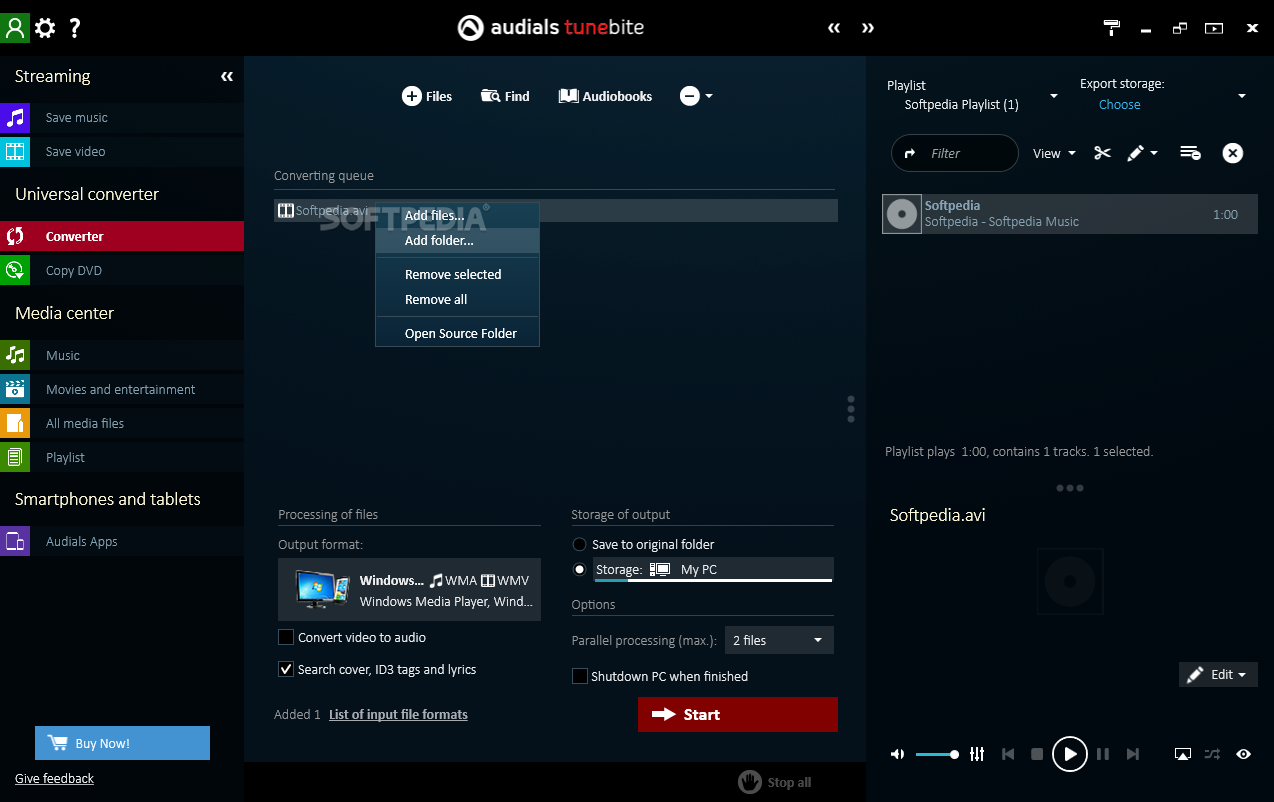Enable Shutdown PC when finished

pyautogui.click(x=580, y=676)
